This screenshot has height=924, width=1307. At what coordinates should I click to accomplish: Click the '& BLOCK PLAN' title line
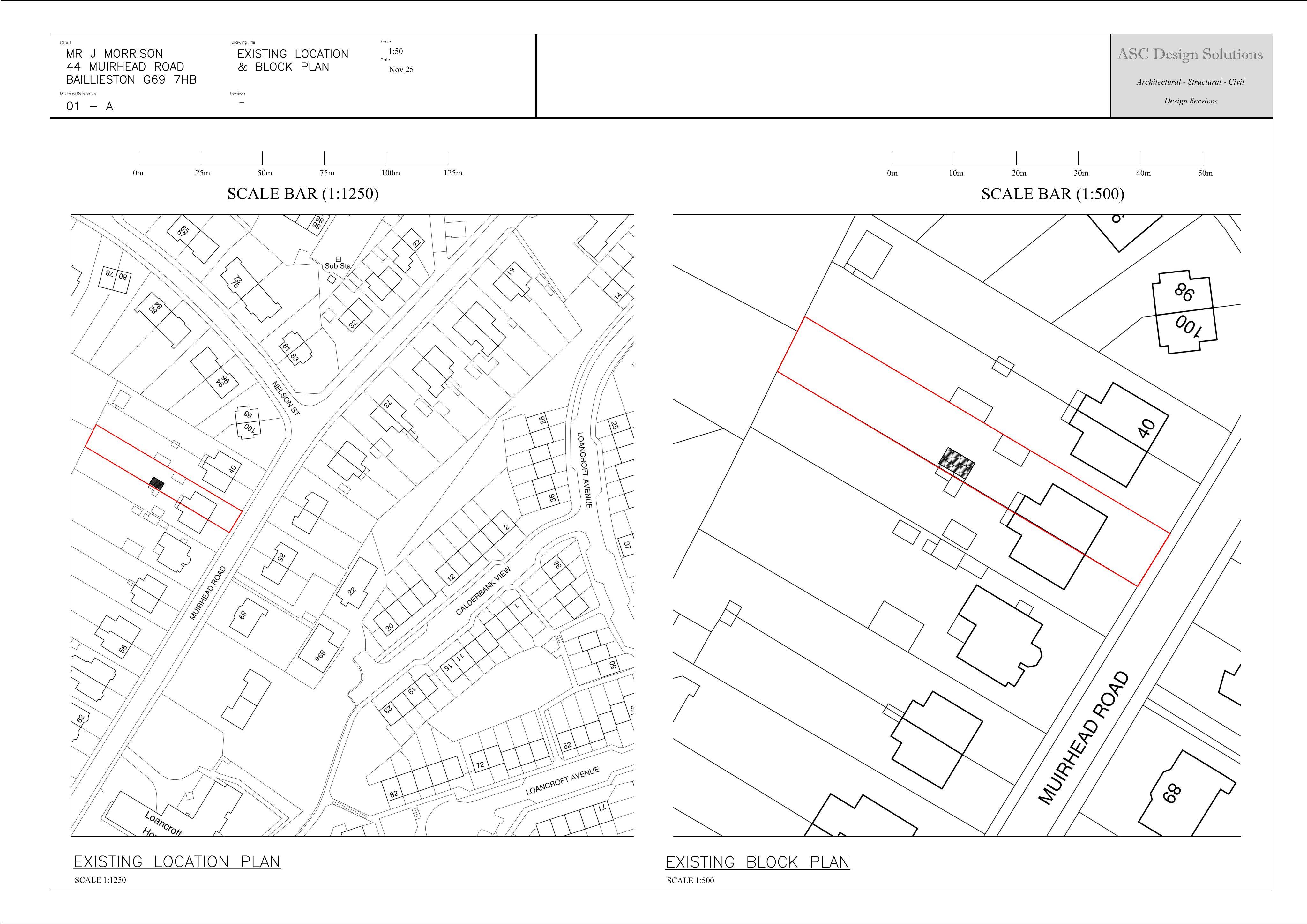[x=283, y=67]
